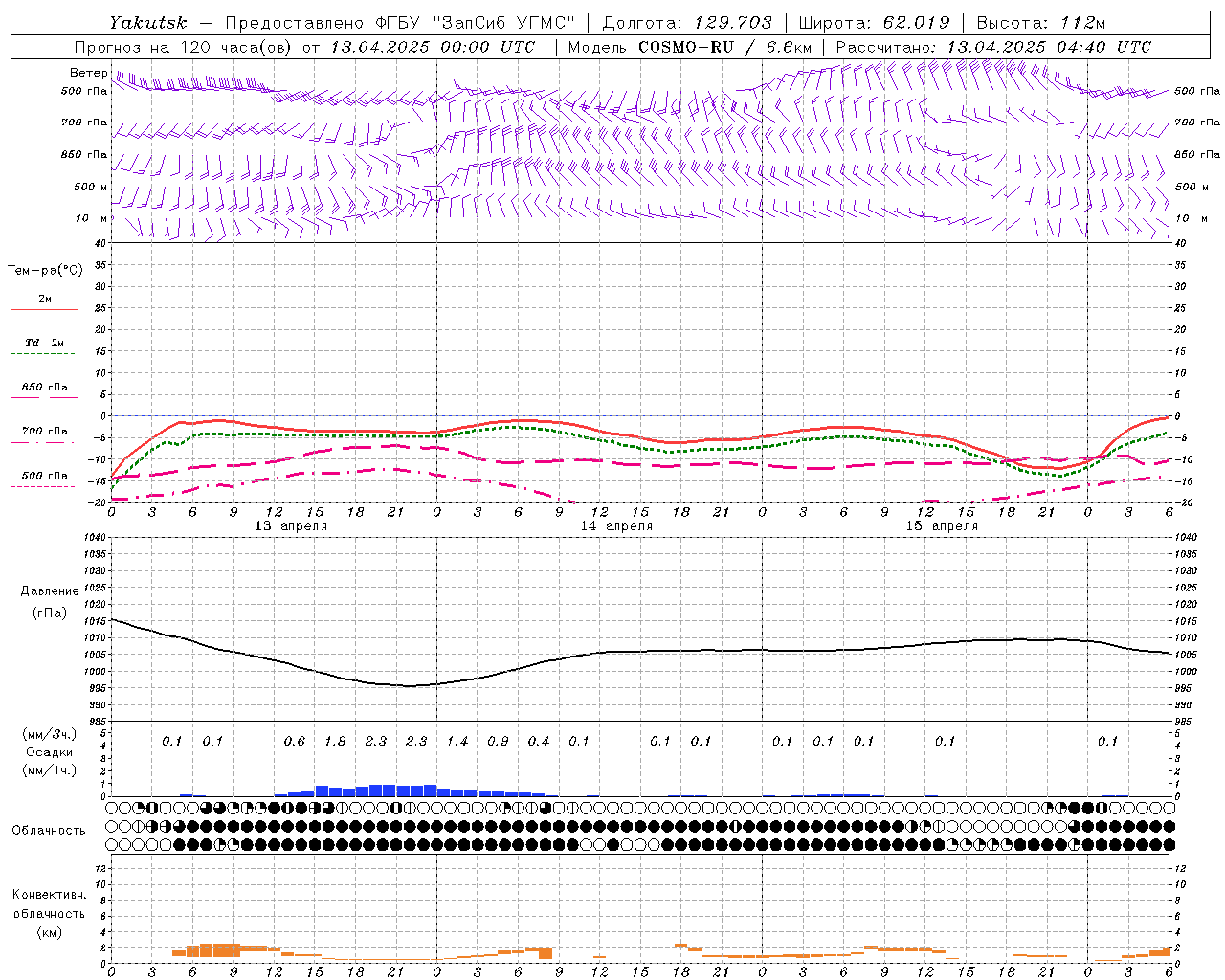Viewport: 1225px width, 980px height.
Task: Click the "(мм/3ч.)" precipitation unit label
Action: click(x=50, y=734)
